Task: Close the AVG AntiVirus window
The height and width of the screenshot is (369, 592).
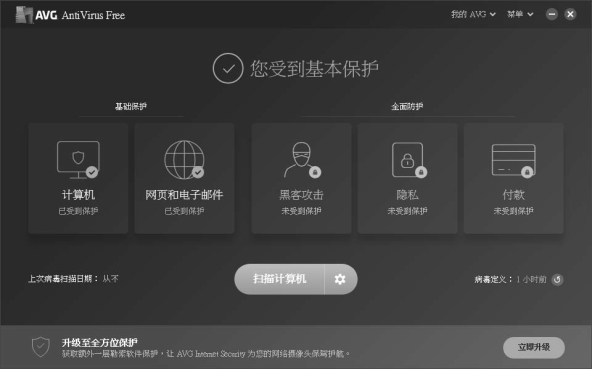Action: pyautogui.click(x=570, y=14)
